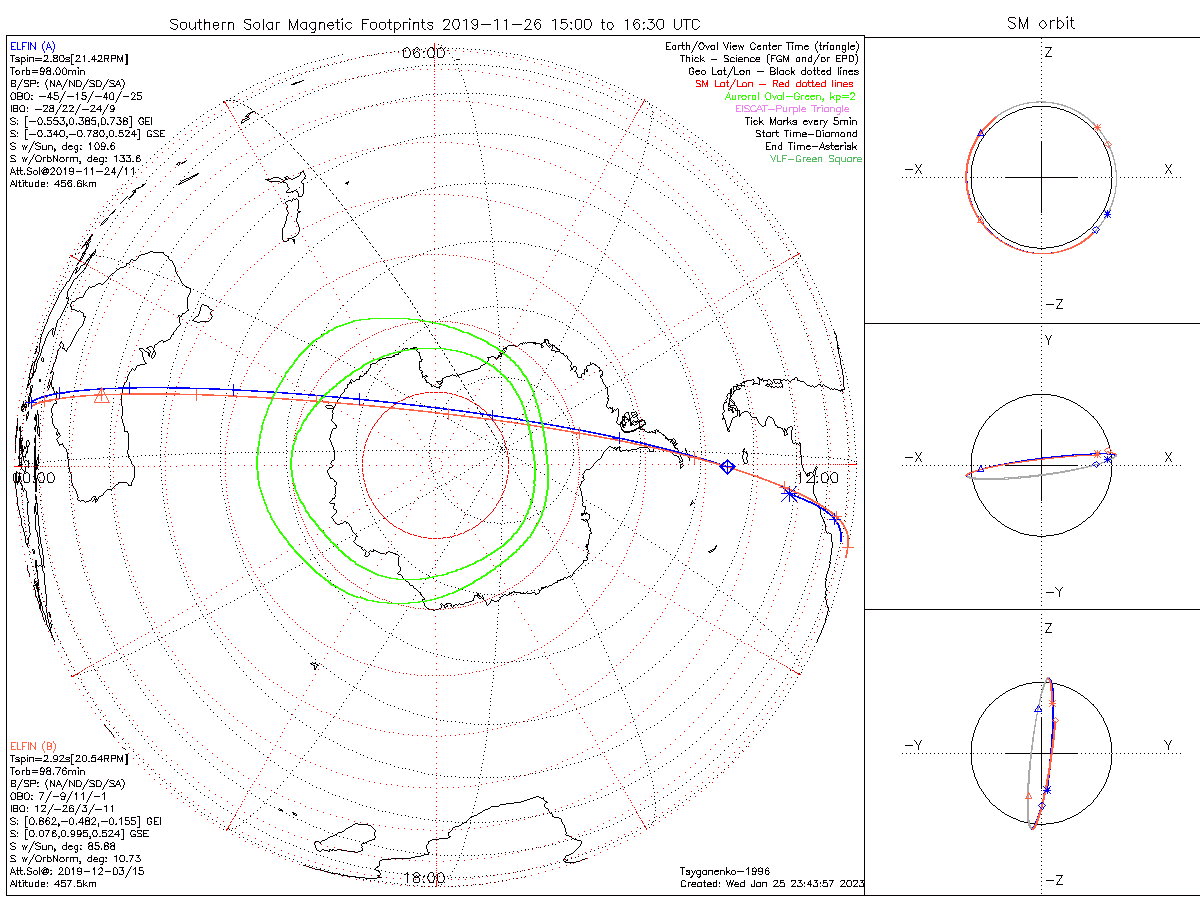Click the '06:00' local time label
1200x900 pixels.
click(422, 52)
